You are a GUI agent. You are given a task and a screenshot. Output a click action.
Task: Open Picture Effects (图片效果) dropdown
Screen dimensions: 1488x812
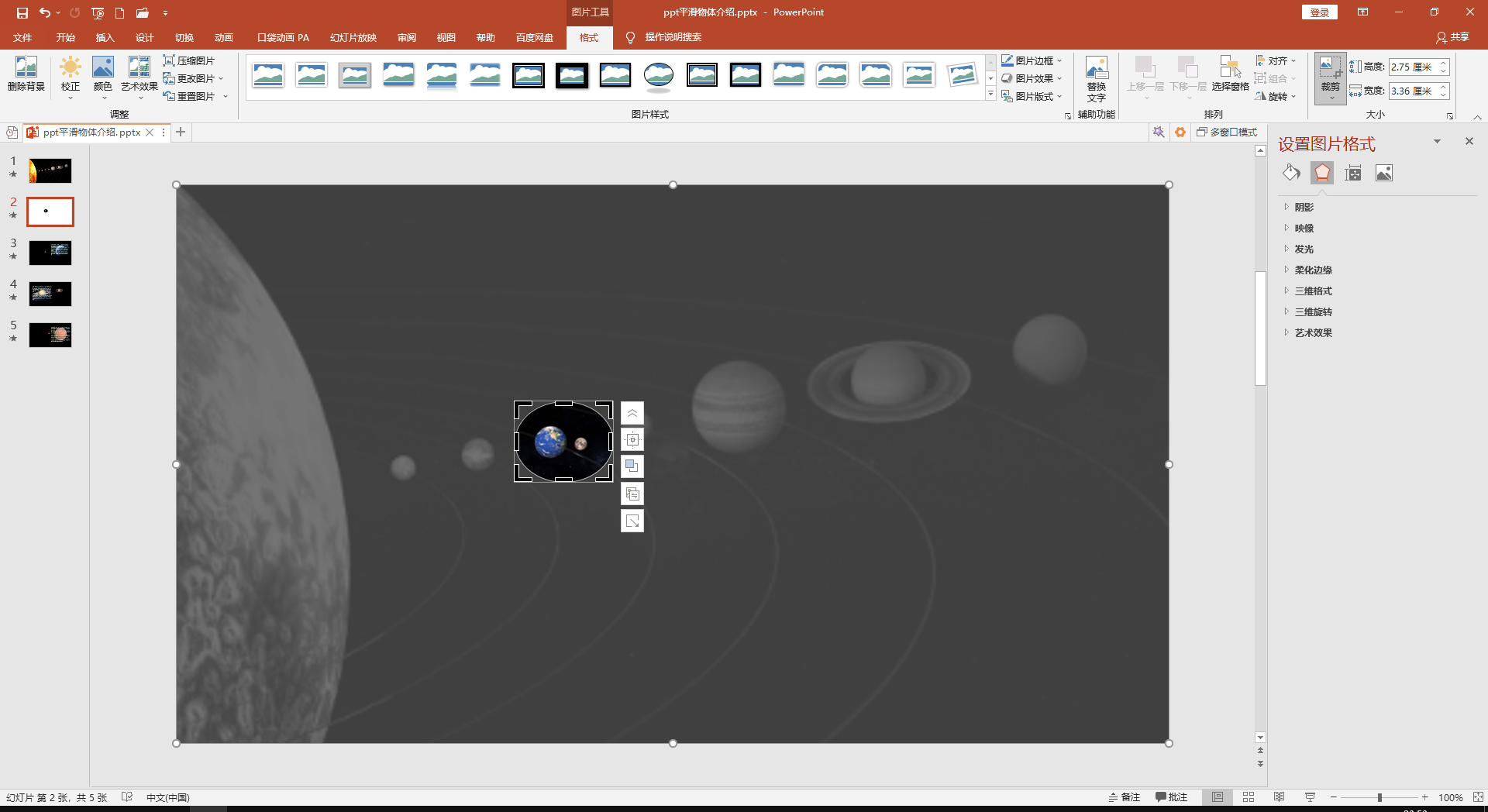tap(1032, 78)
